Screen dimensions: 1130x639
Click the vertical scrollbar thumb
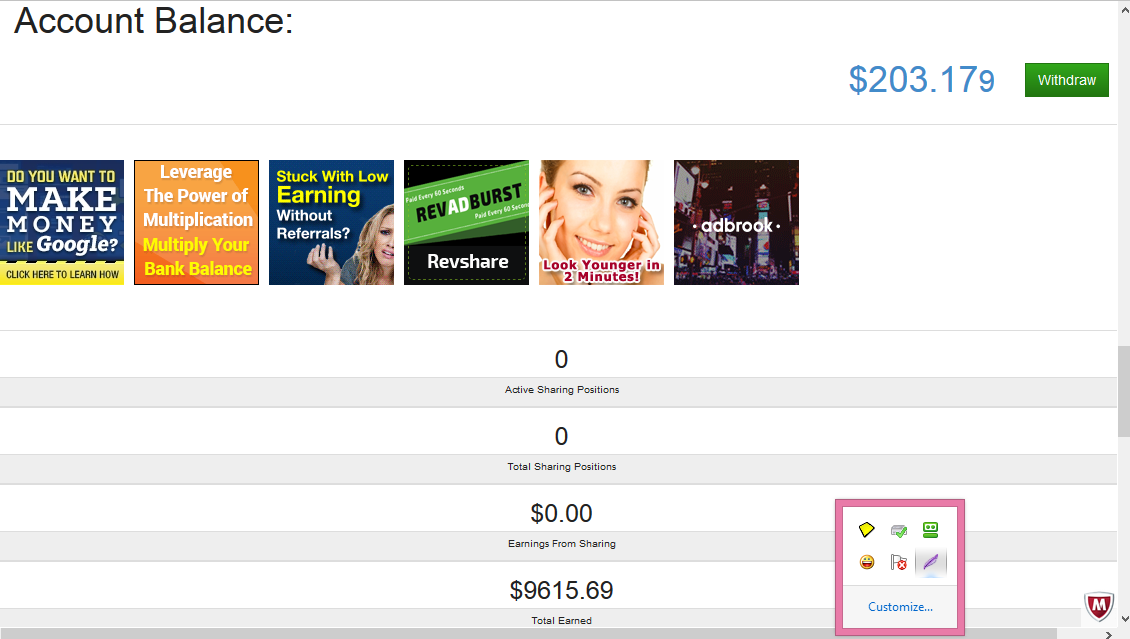(x=1123, y=390)
